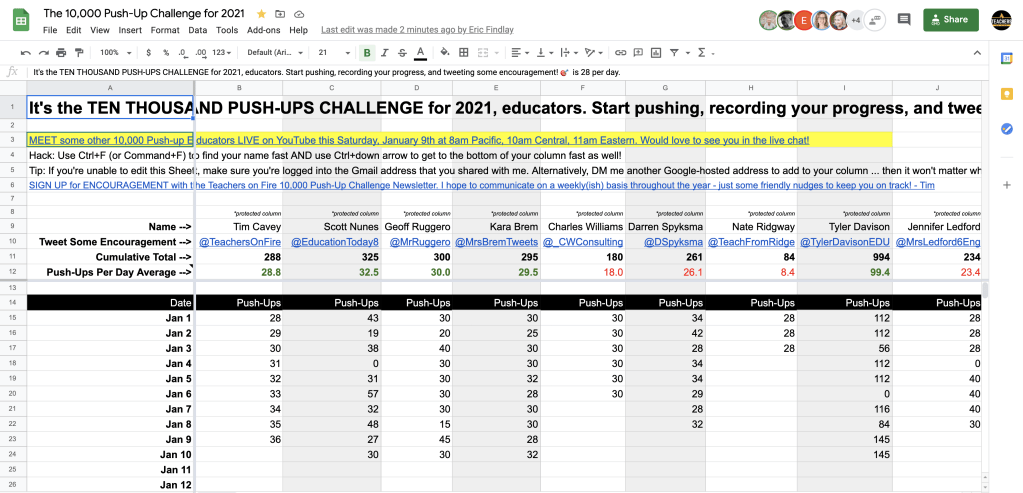The image size is (1023, 493).
Task: Open the Borders tool
Action: click(463, 52)
